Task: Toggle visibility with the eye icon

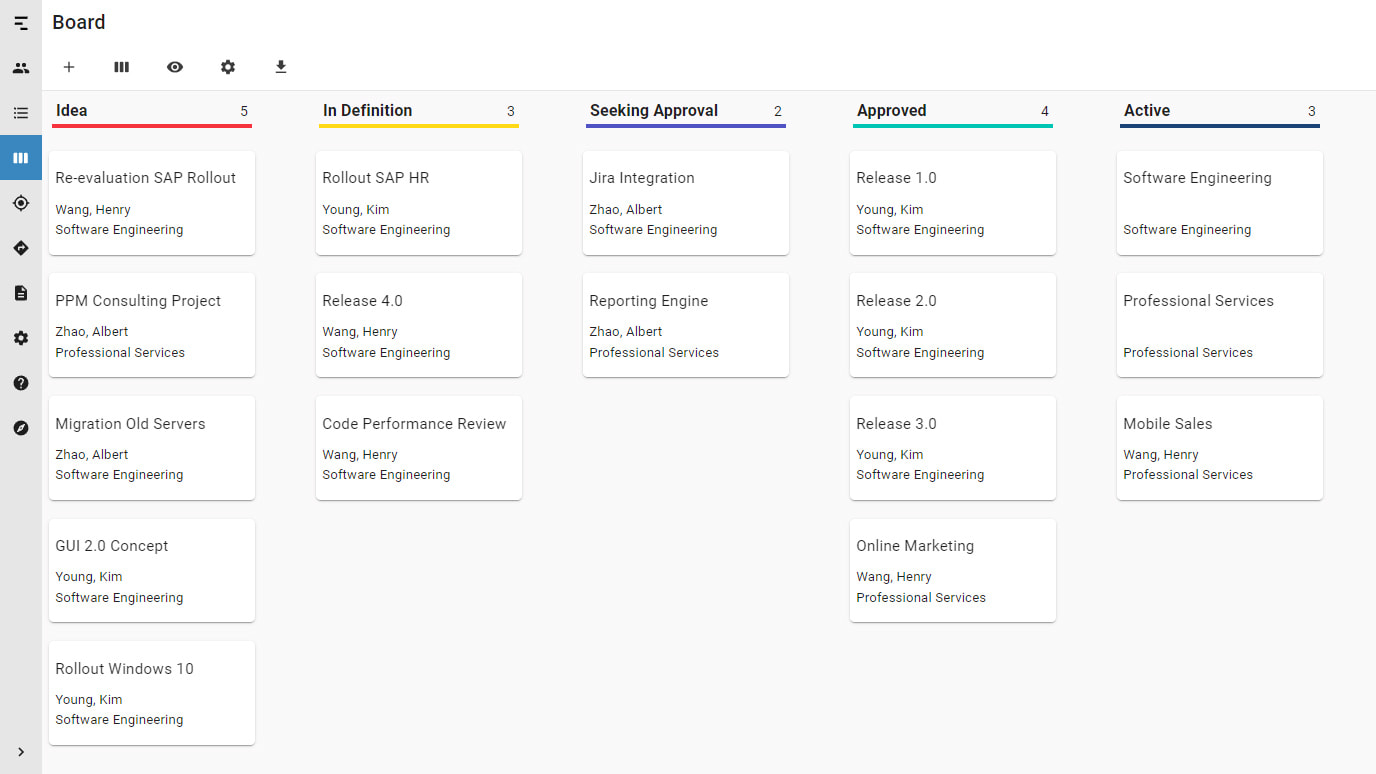Action: [x=175, y=67]
